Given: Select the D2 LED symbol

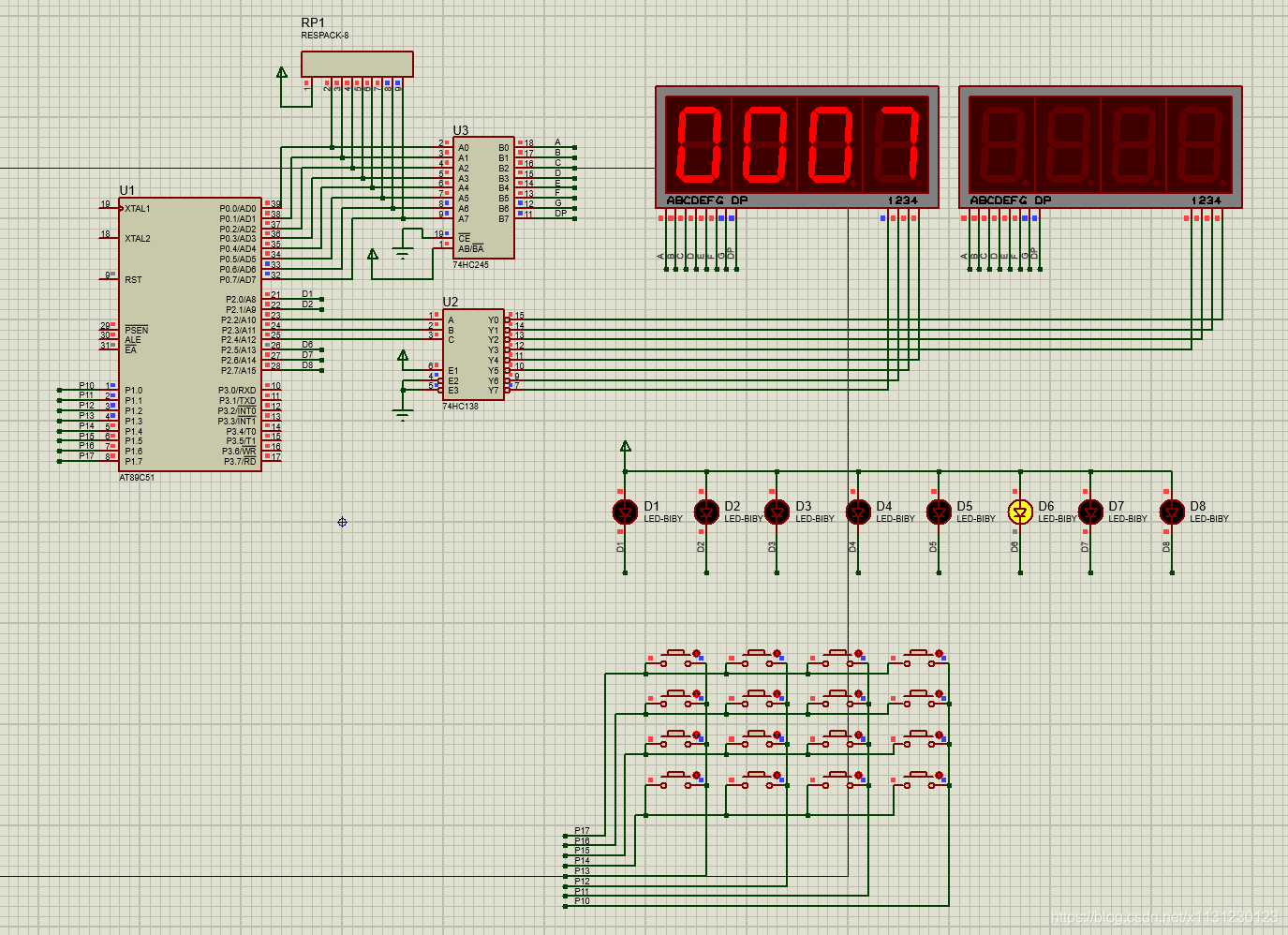Looking at the screenshot, I should (706, 512).
